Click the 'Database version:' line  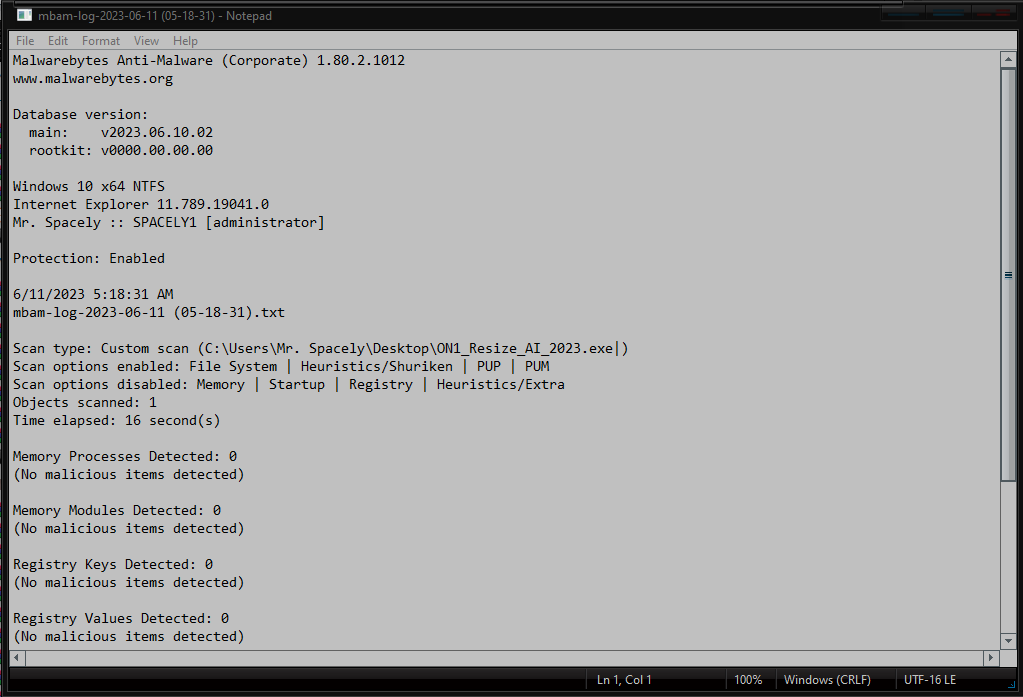80,115
